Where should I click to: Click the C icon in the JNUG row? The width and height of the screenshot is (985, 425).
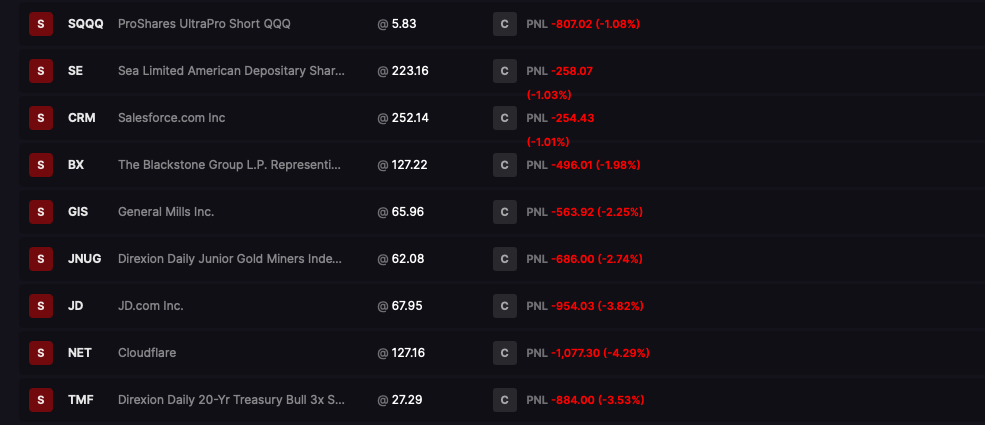504,259
